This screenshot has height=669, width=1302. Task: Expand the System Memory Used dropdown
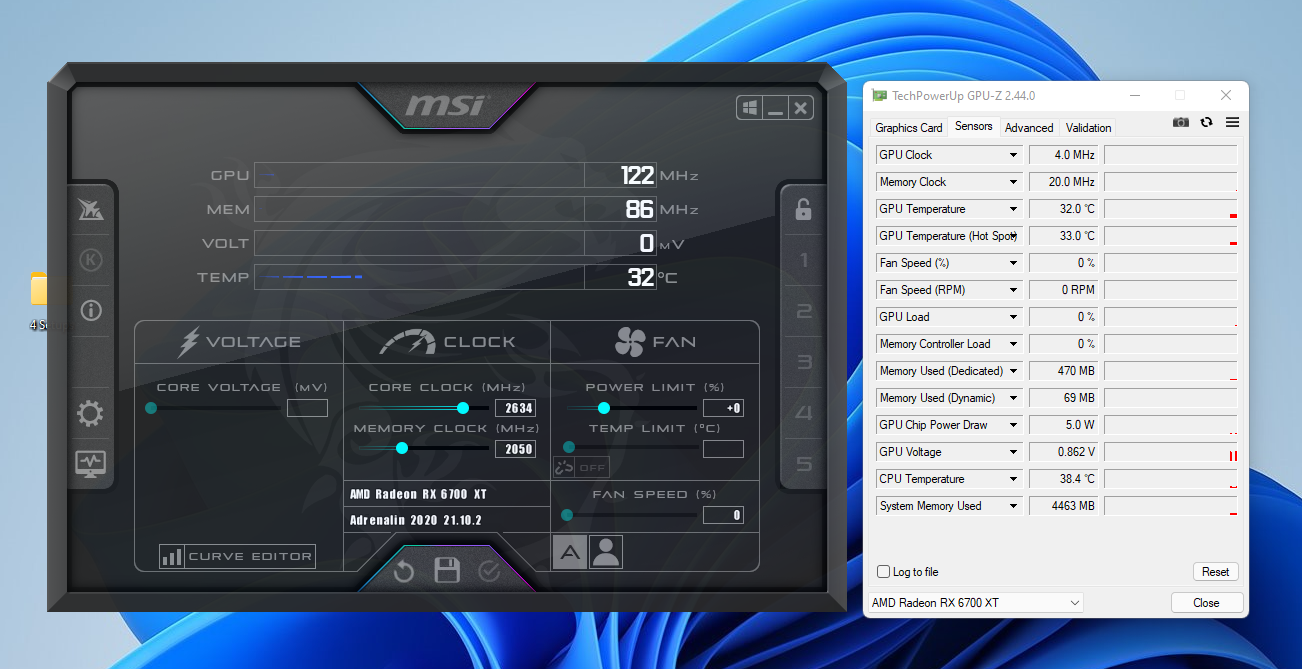1013,506
